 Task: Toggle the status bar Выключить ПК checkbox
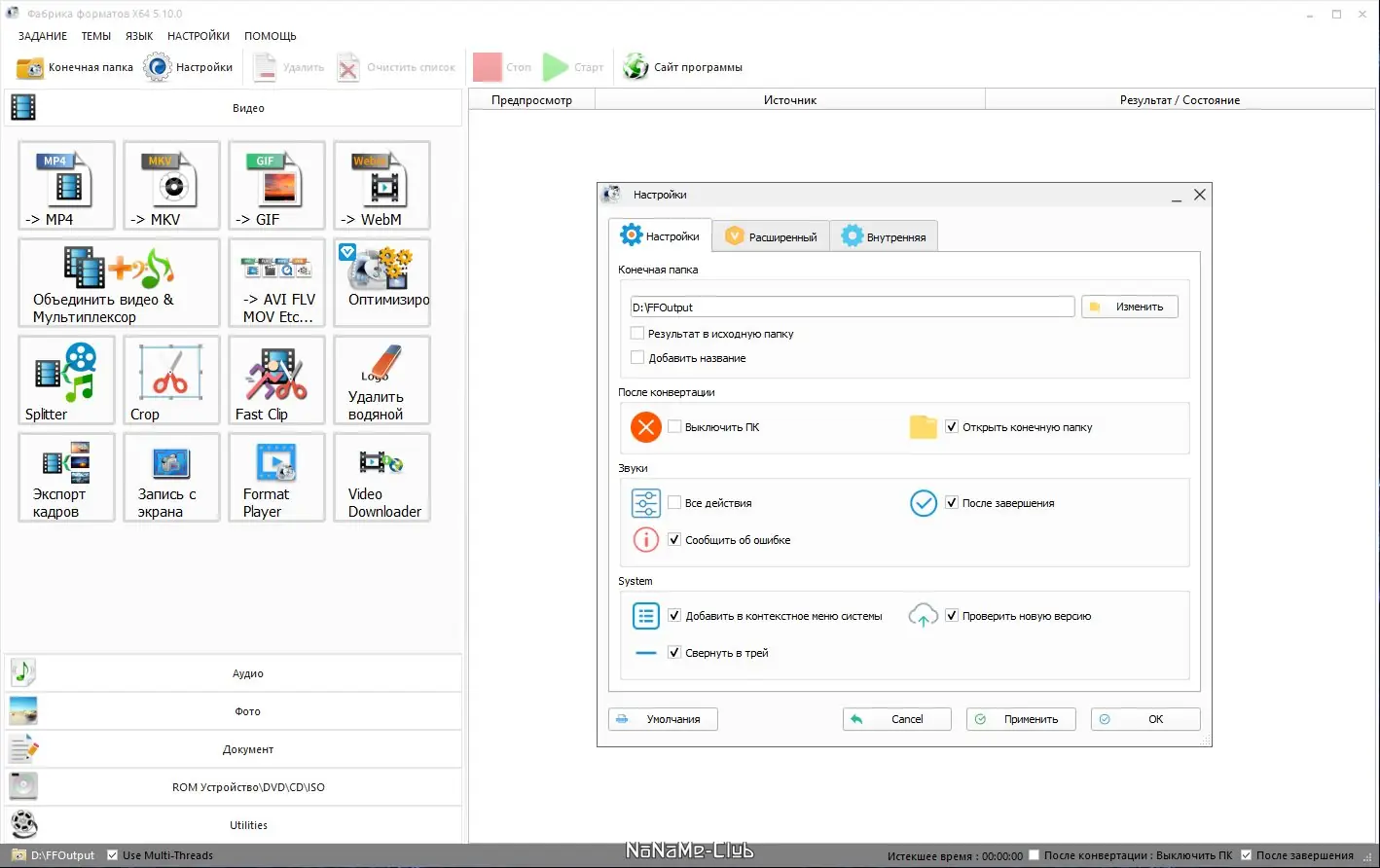point(1035,855)
